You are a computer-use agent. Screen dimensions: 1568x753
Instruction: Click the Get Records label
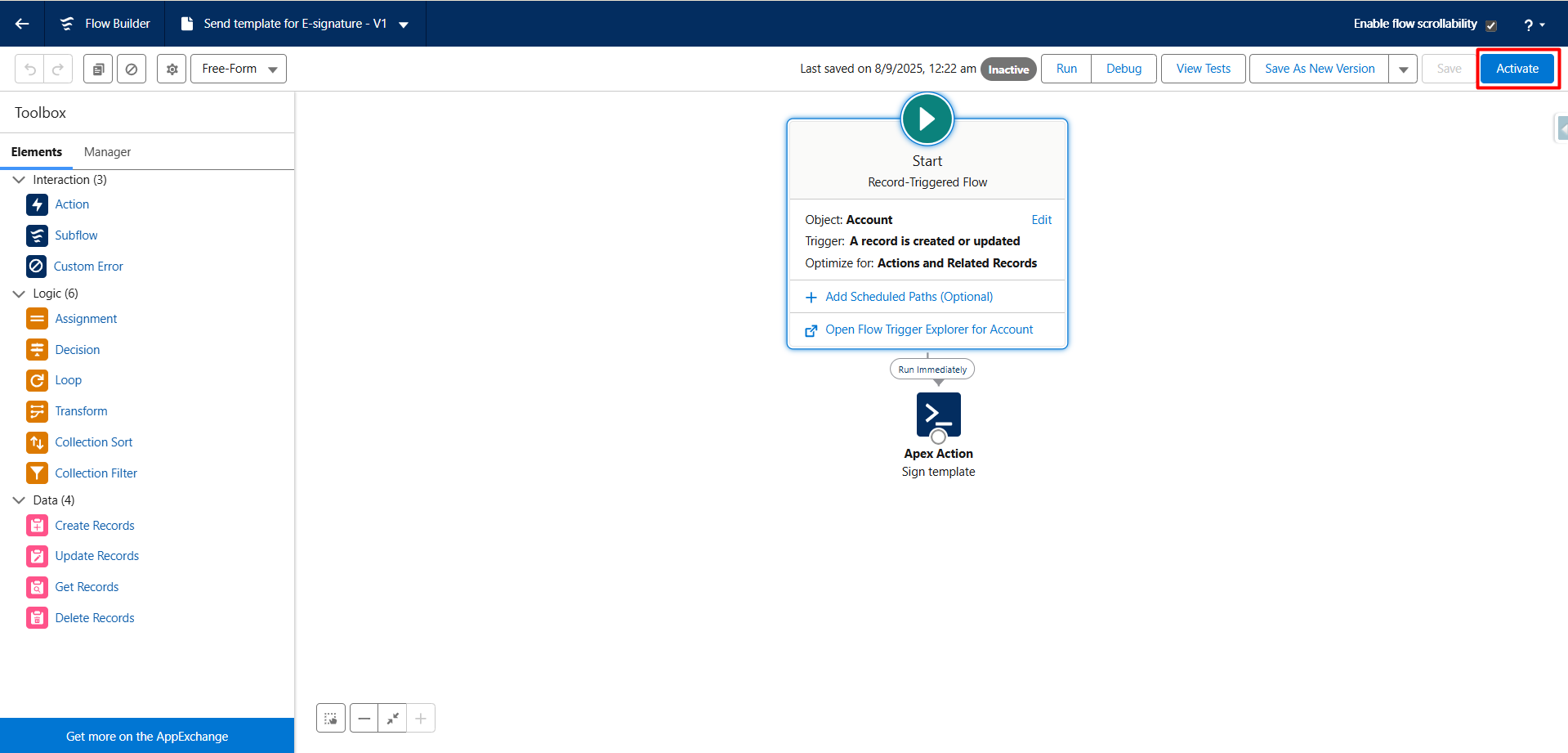point(87,587)
